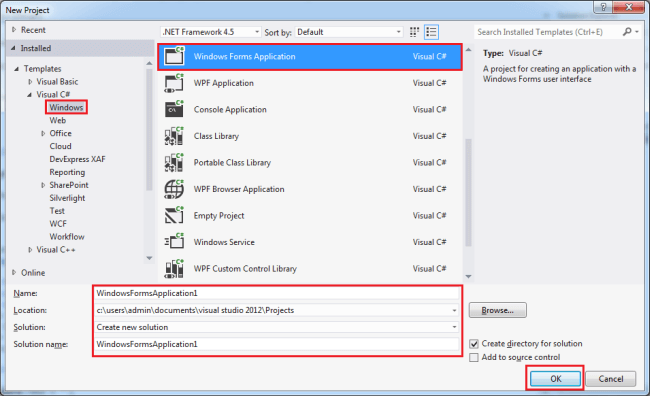Click the Windows Forms Application template icon
Viewport: 650px width, 396px height.
pyautogui.click(x=174, y=56)
